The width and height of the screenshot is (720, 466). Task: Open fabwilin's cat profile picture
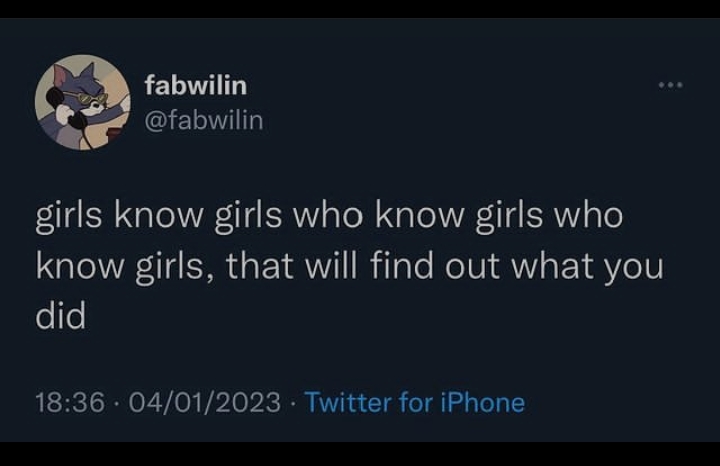pos(83,102)
